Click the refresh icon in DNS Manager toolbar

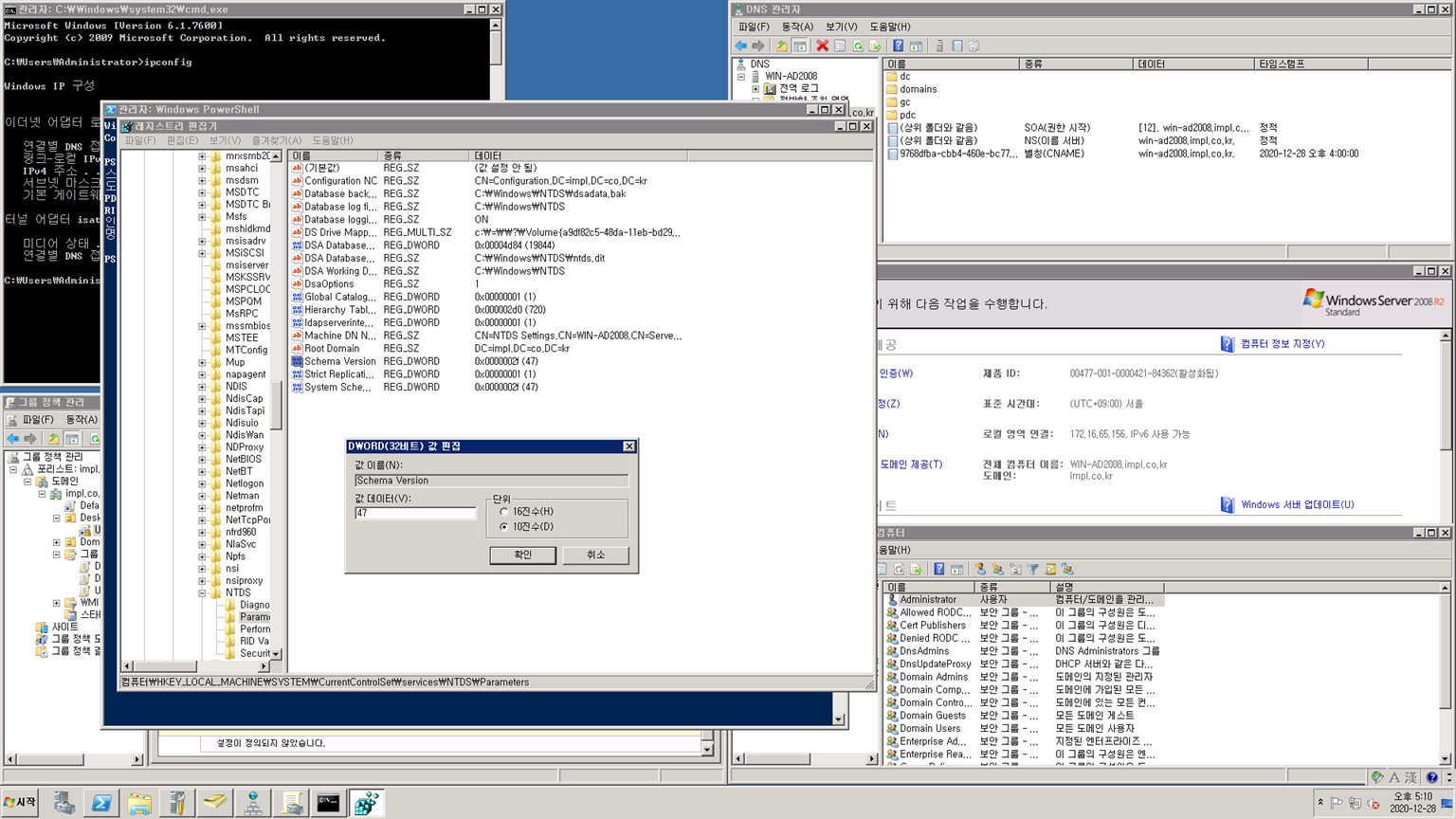[858, 45]
